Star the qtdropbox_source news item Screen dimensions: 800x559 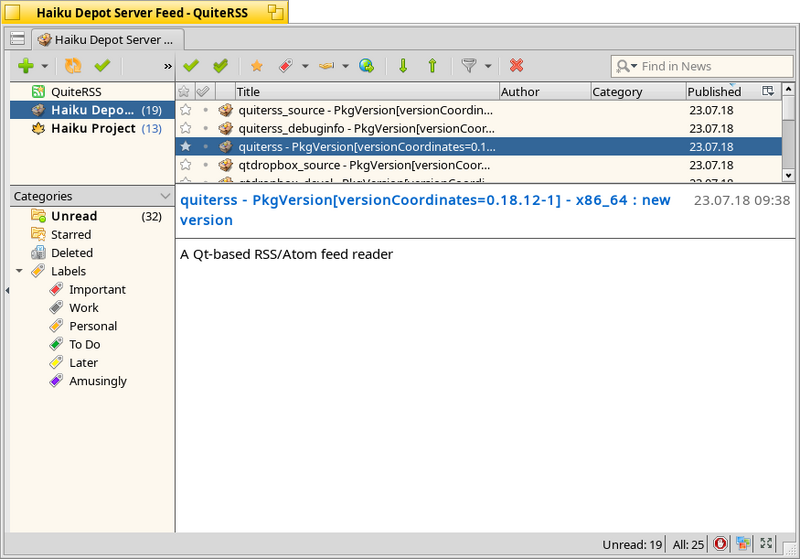point(186,165)
